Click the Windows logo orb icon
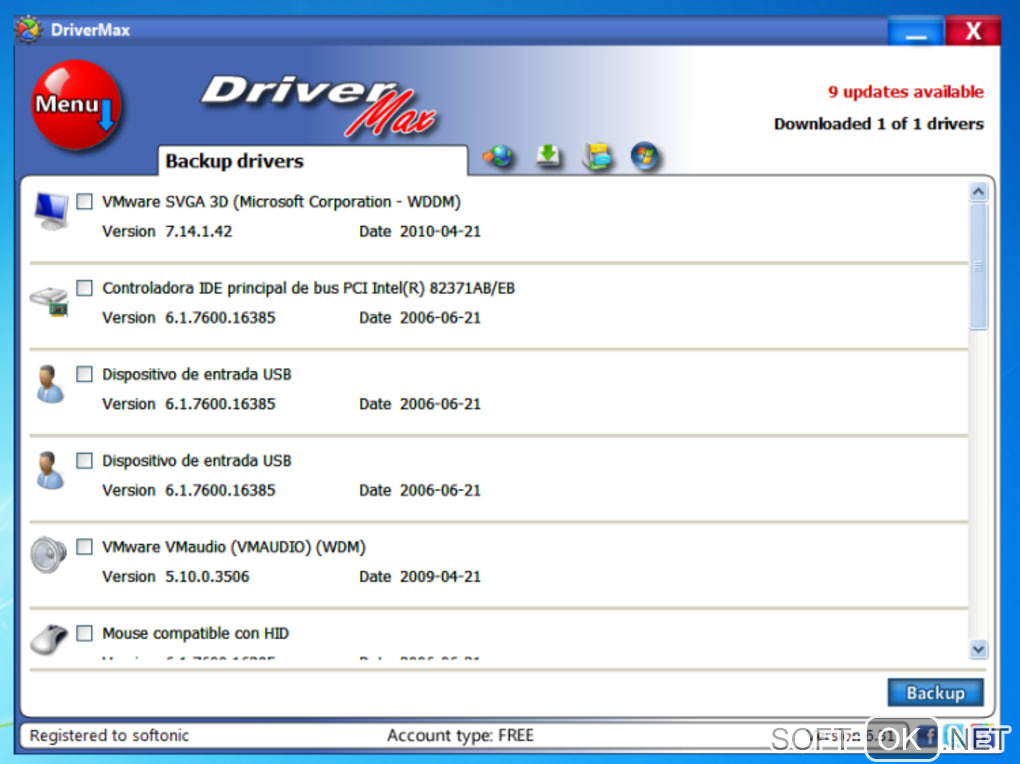Viewport: 1020px width, 764px height. tap(645, 156)
